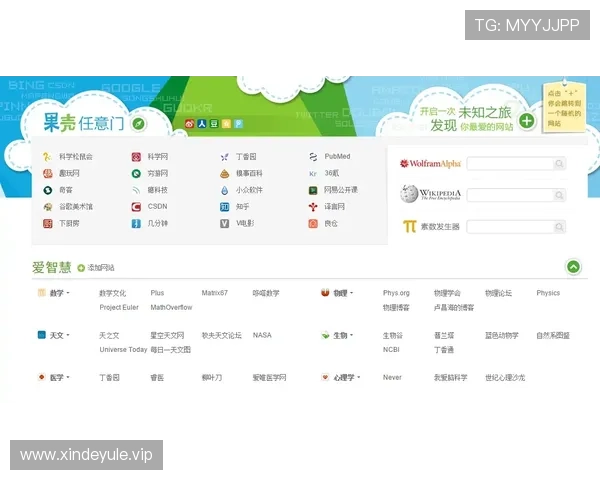This screenshot has height=480, width=600.
Task: Click the PubMed icon
Action: [313, 157]
